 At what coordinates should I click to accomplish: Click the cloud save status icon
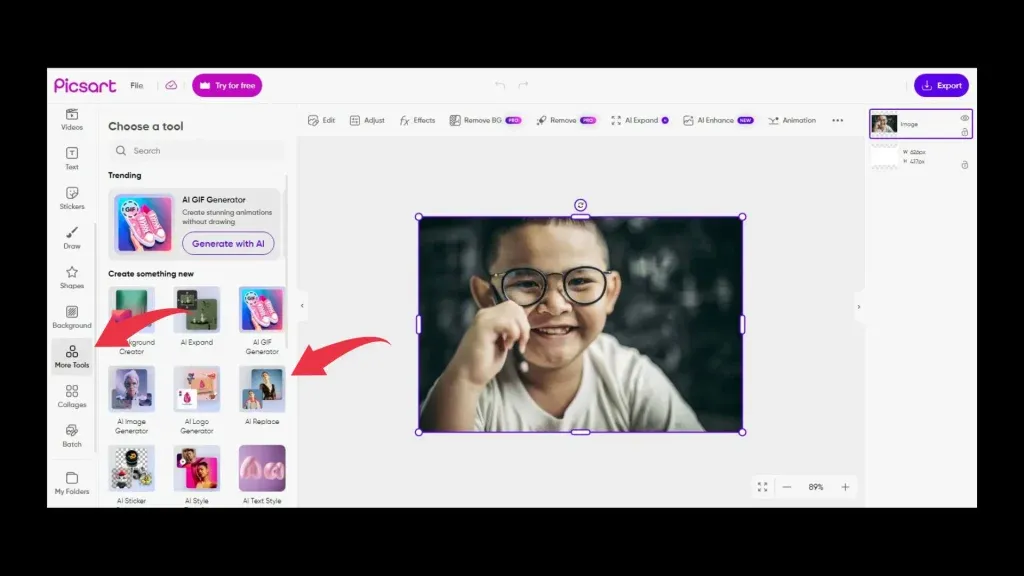[x=171, y=86]
